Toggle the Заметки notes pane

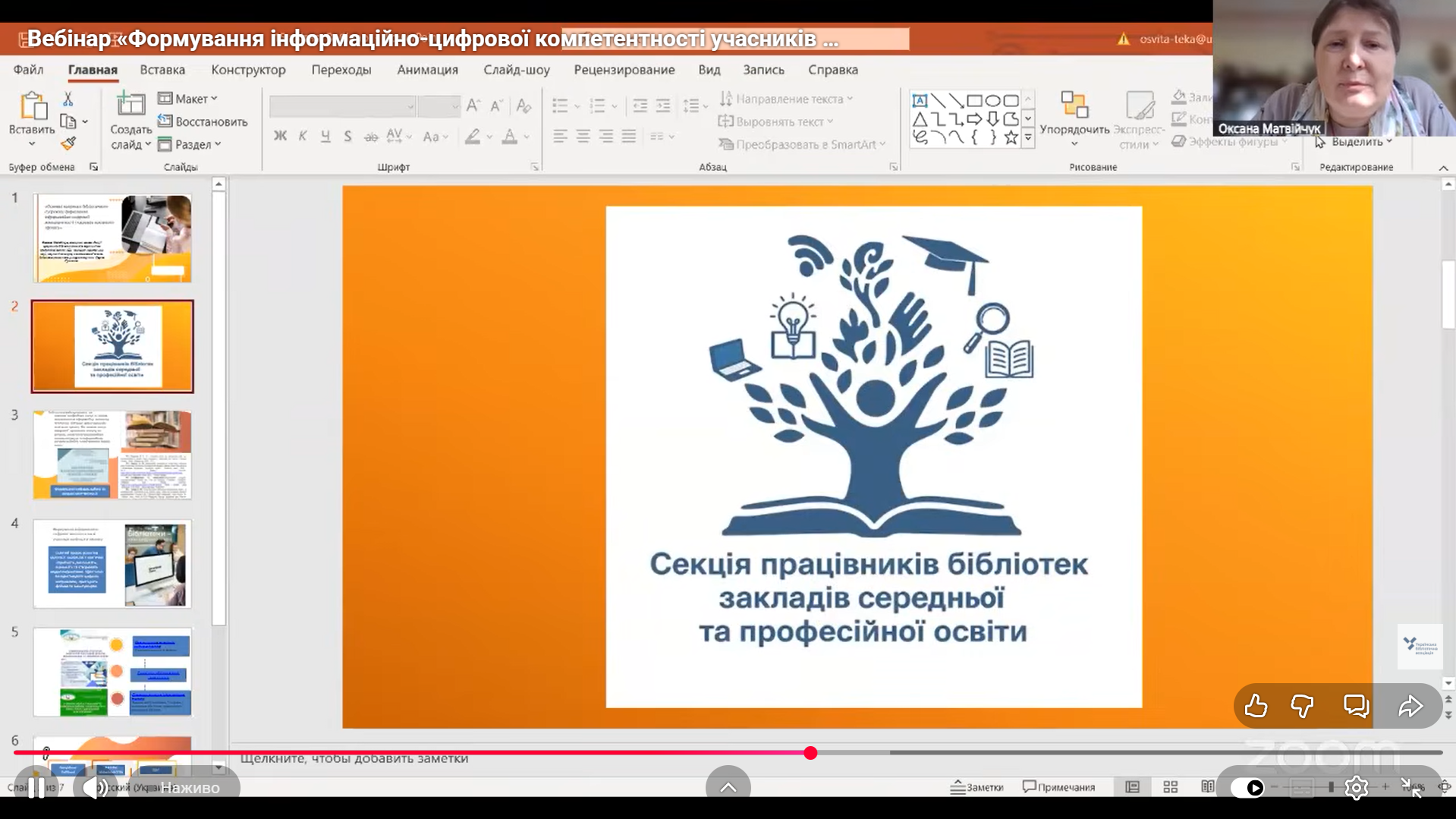click(x=976, y=787)
